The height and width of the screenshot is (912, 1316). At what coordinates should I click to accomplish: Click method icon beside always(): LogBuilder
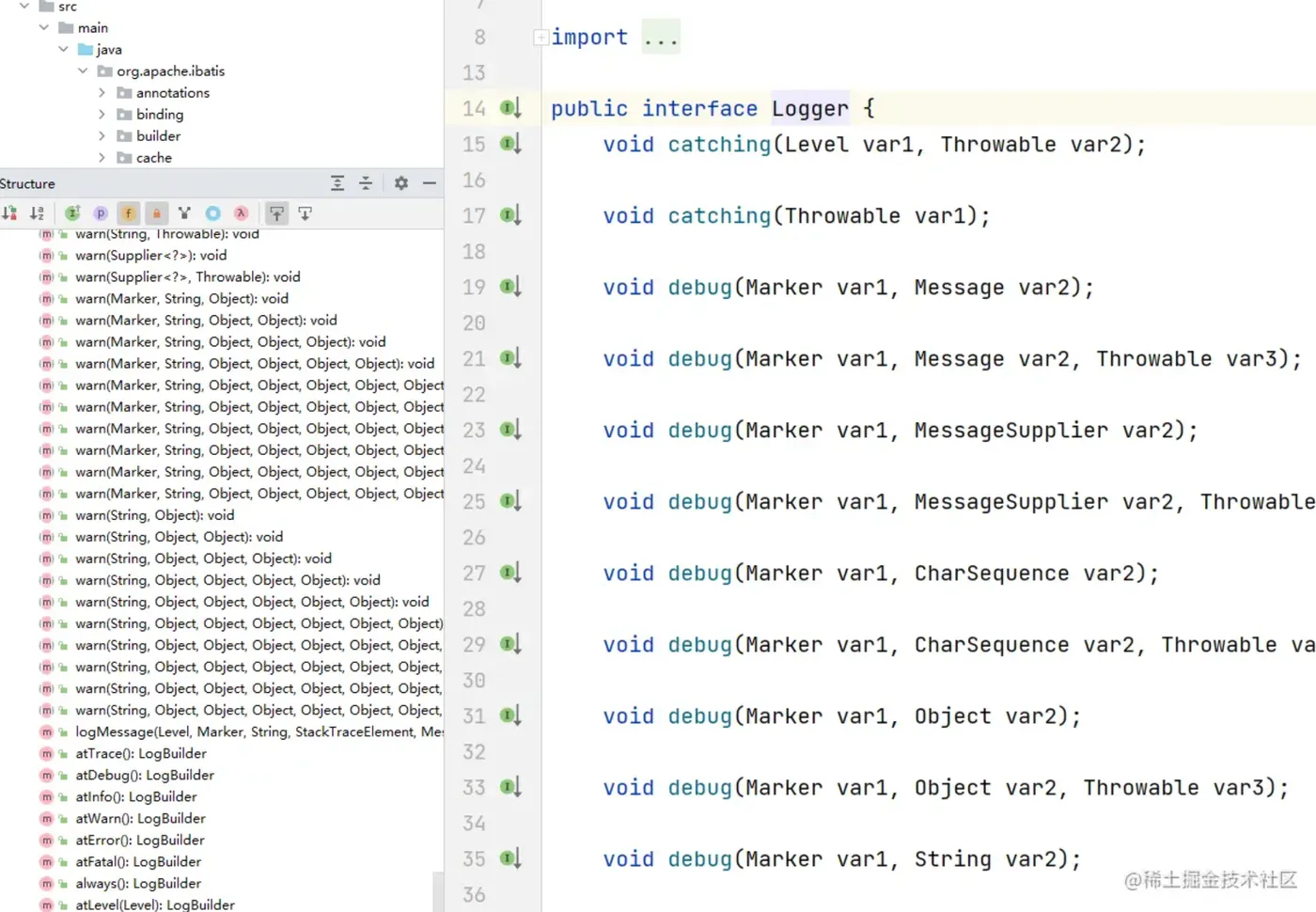coord(46,883)
